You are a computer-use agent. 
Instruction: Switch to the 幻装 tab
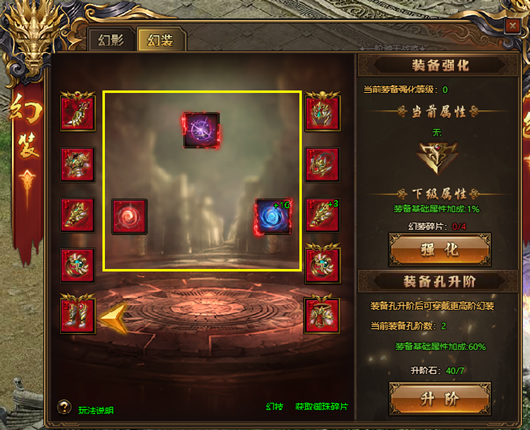(161, 40)
